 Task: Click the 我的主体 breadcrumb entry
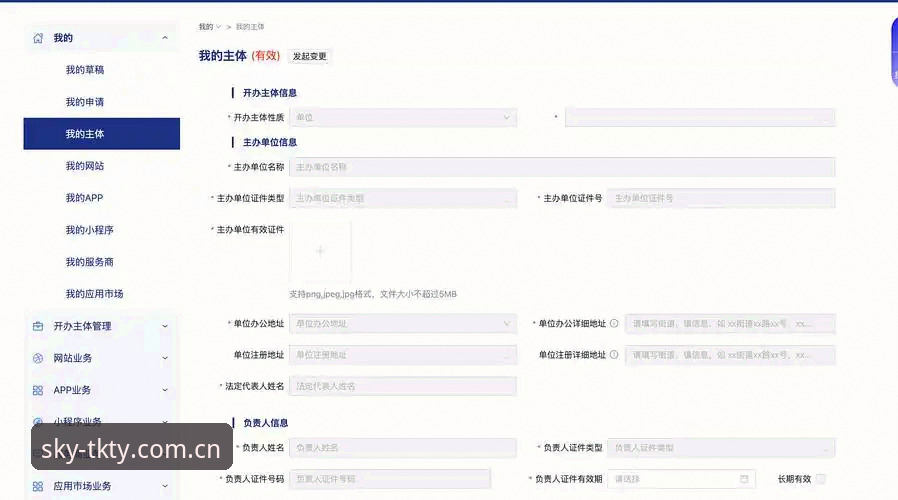(250, 27)
